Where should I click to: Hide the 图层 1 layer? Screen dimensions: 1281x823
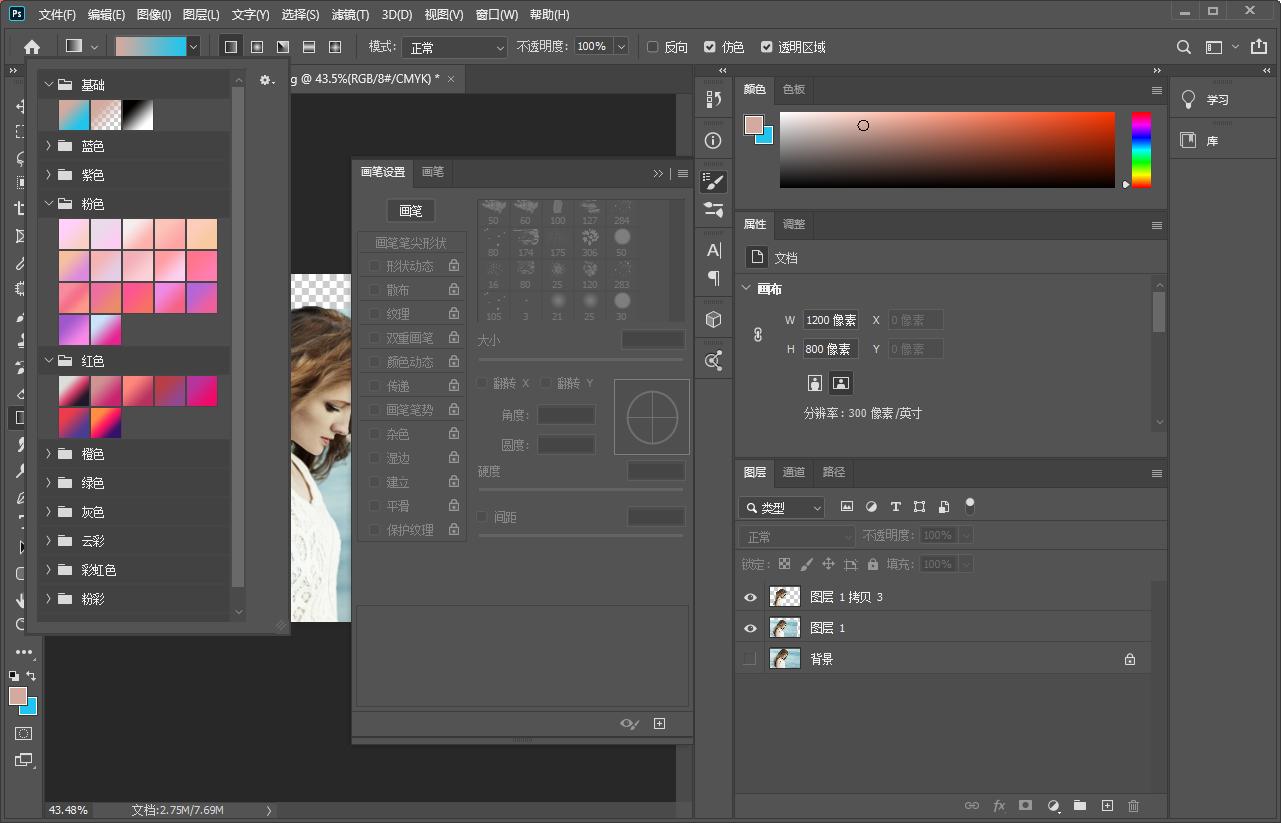tap(750, 628)
